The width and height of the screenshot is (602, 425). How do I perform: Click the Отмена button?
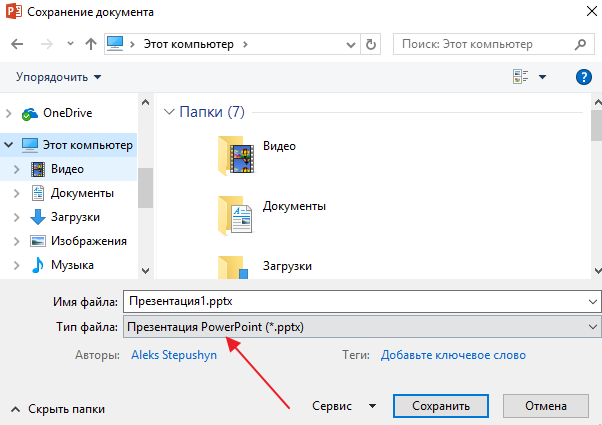(x=547, y=407)
